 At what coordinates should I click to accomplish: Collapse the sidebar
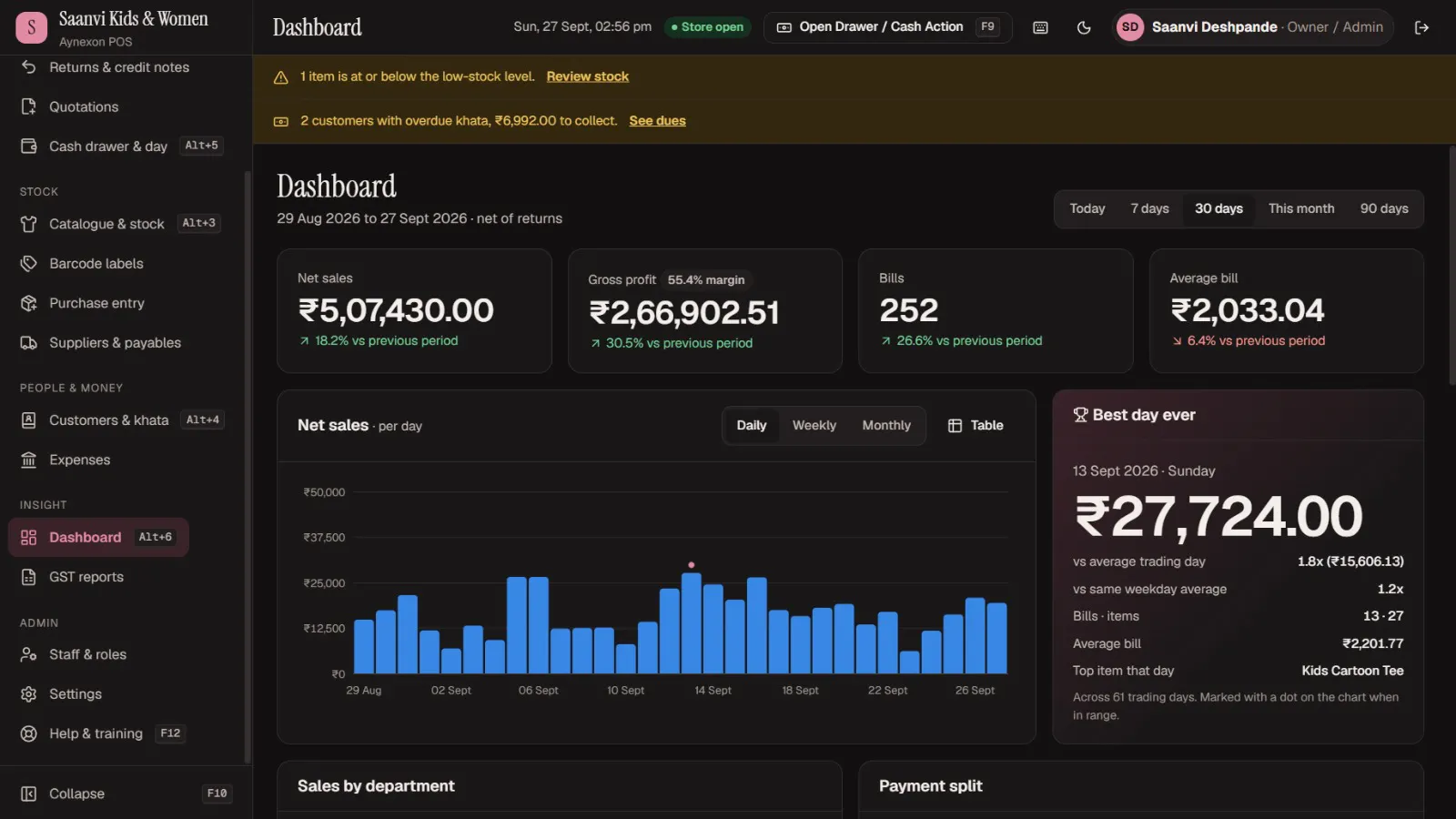pos(126,794)
